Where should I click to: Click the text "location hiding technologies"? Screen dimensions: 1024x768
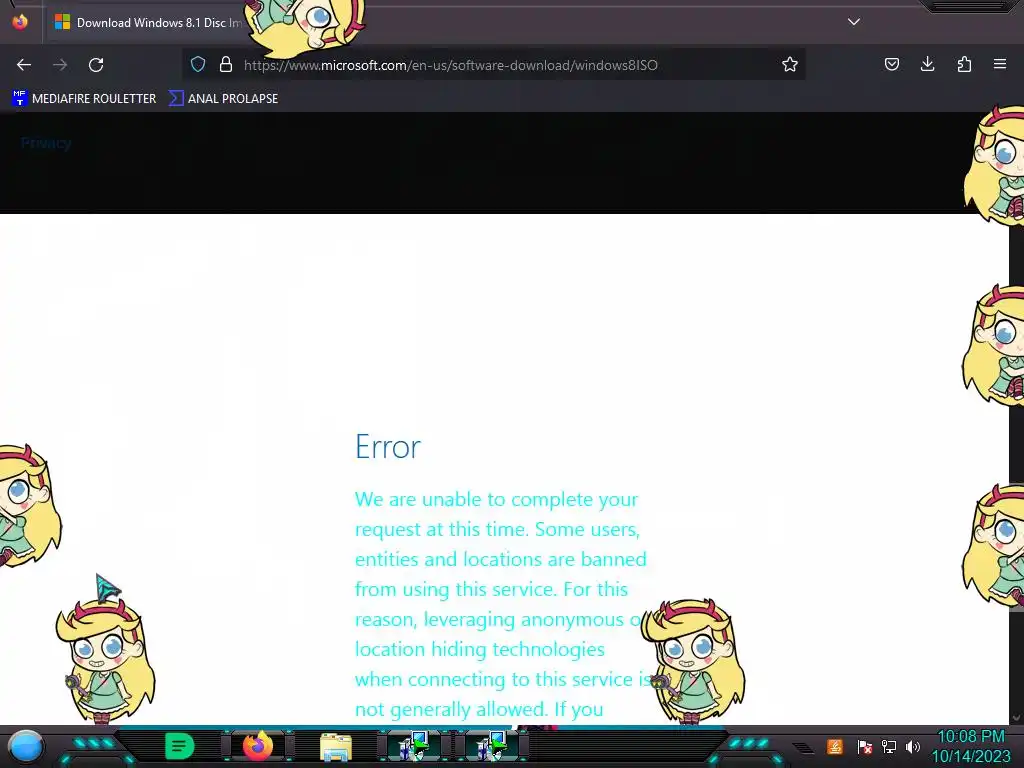[480, 650]
